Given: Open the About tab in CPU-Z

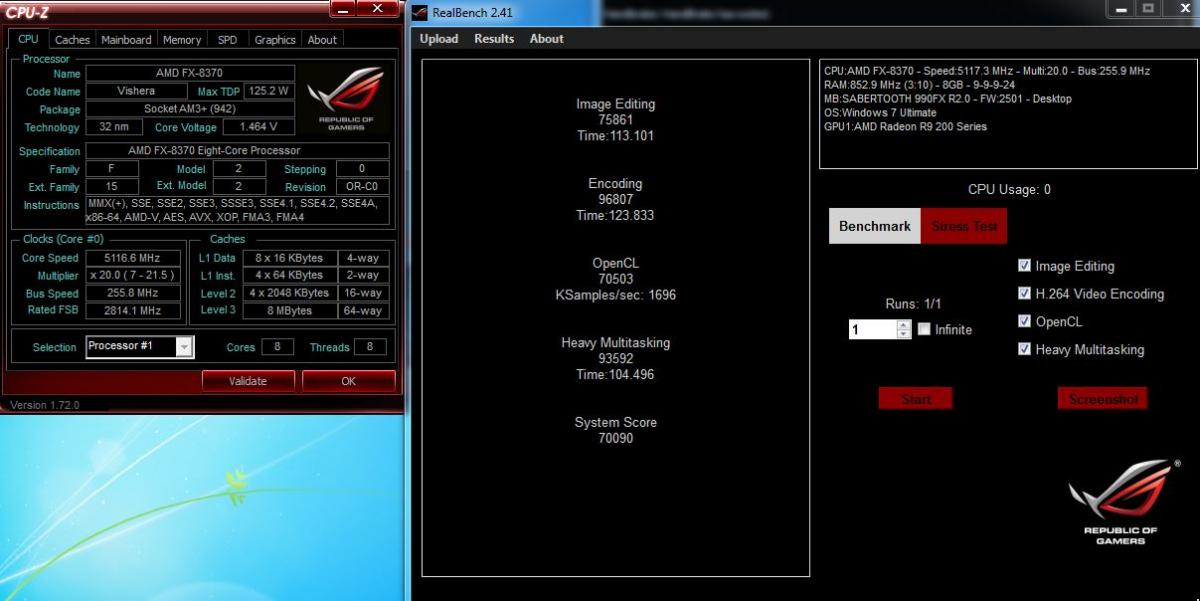Looking at the screenshot, I should point(322,40).
